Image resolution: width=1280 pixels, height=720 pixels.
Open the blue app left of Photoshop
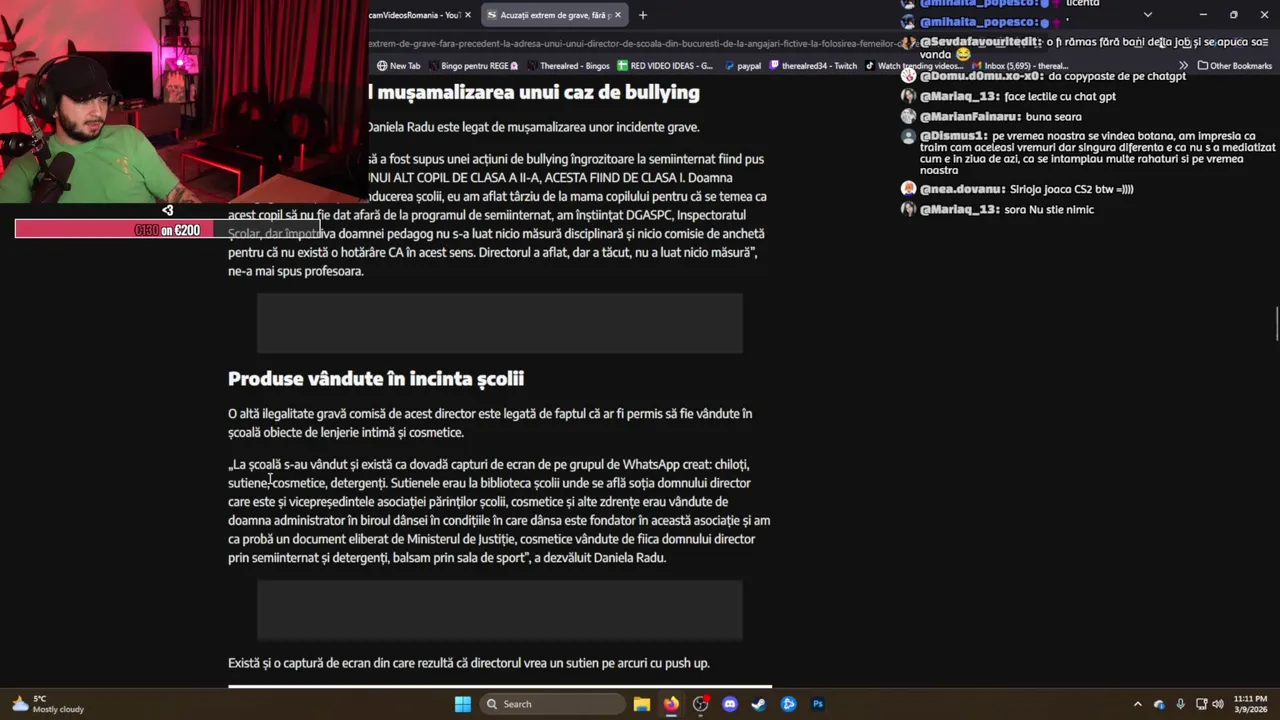pos(788,704)
